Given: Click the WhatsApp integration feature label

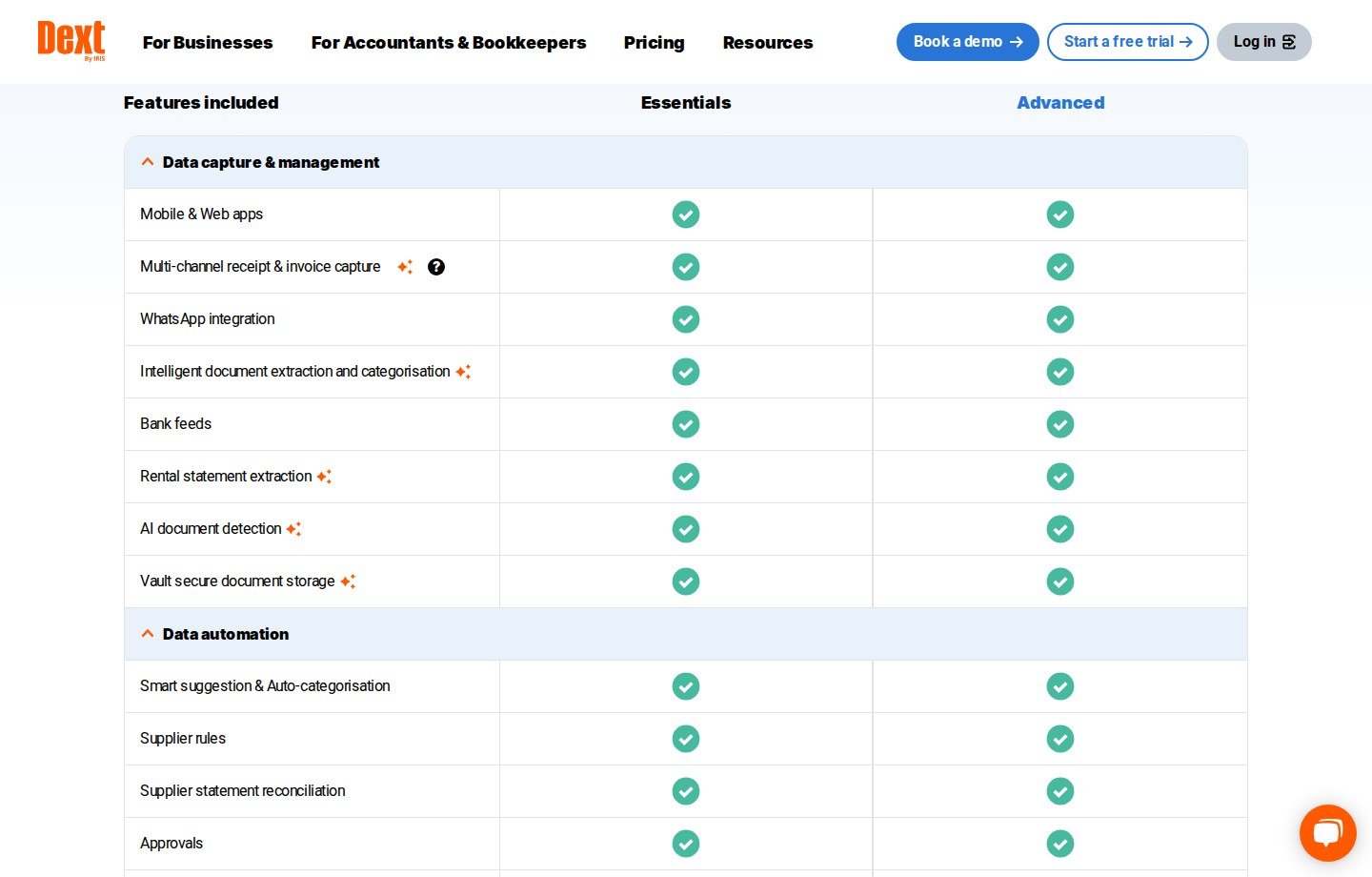Looking at the screenshot, I should (208, 319).
